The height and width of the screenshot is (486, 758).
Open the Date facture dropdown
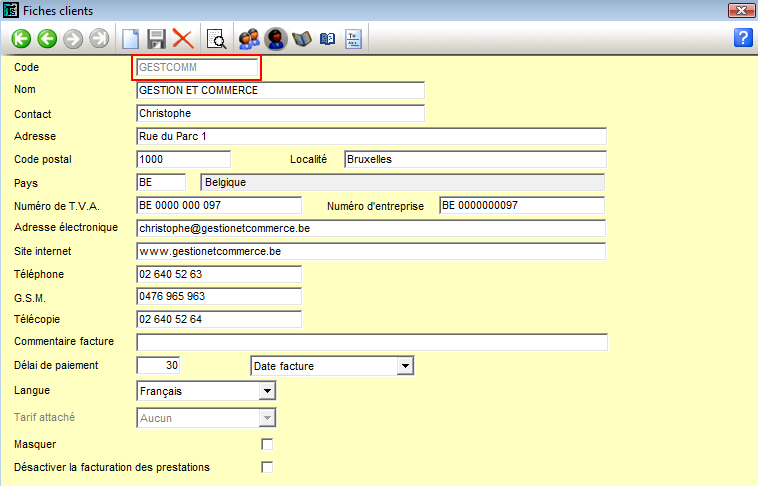pos(405,366)
